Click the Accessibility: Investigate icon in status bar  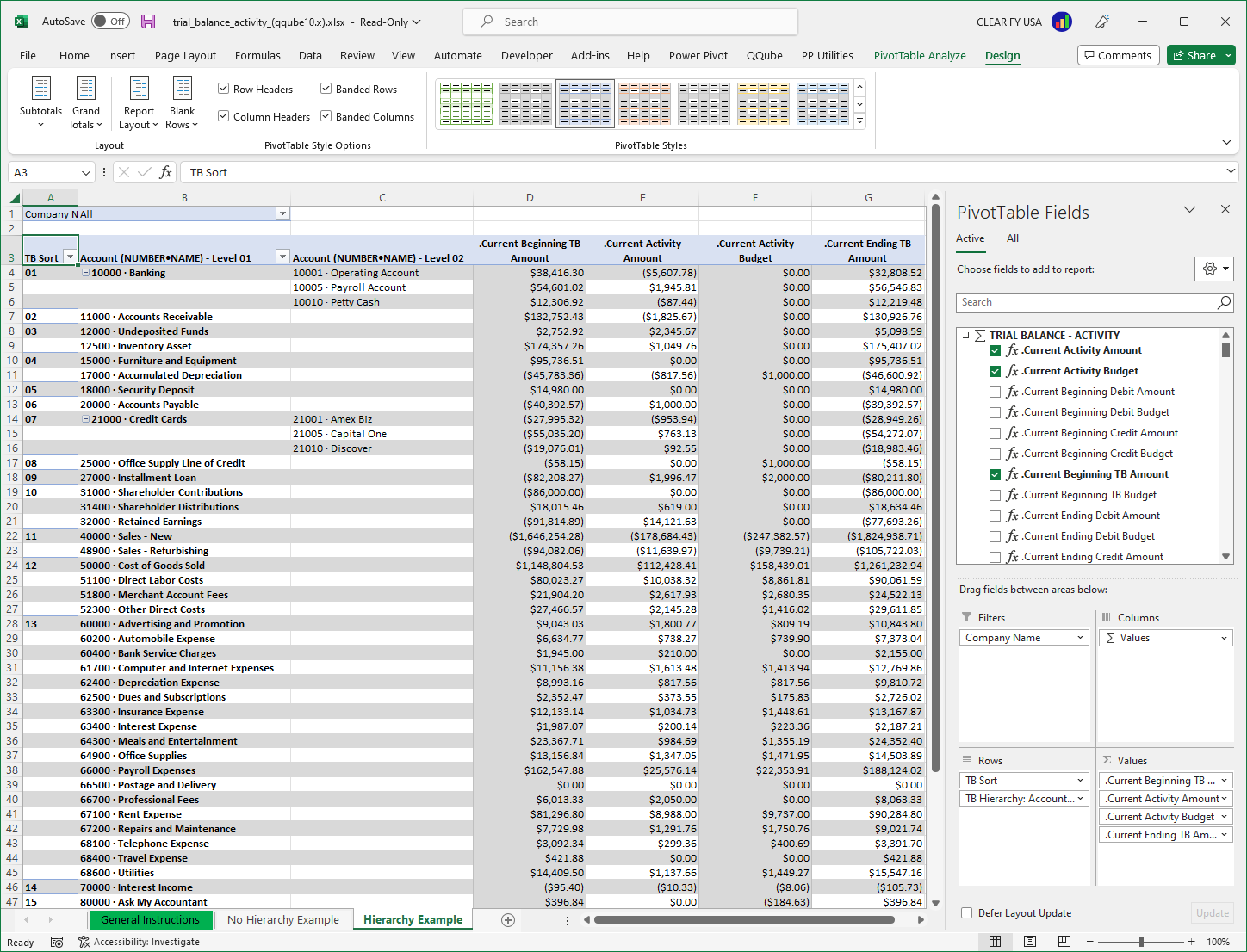coord(84,941)
